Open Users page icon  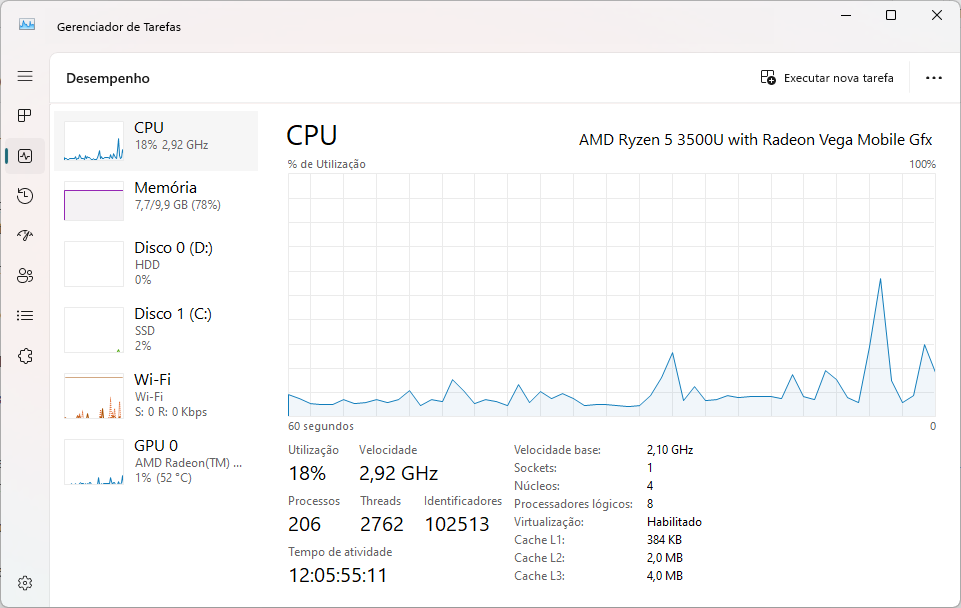(x=25, y=276)
